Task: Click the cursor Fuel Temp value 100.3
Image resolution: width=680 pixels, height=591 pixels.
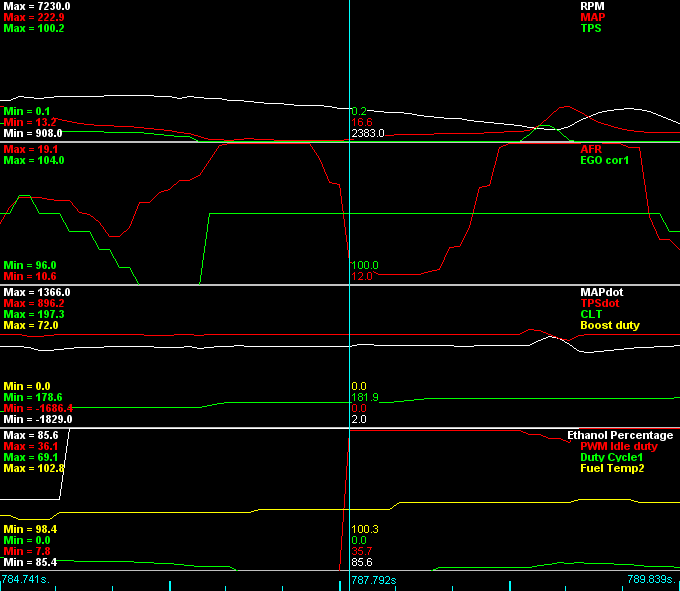Action: (x=365, y=529)
